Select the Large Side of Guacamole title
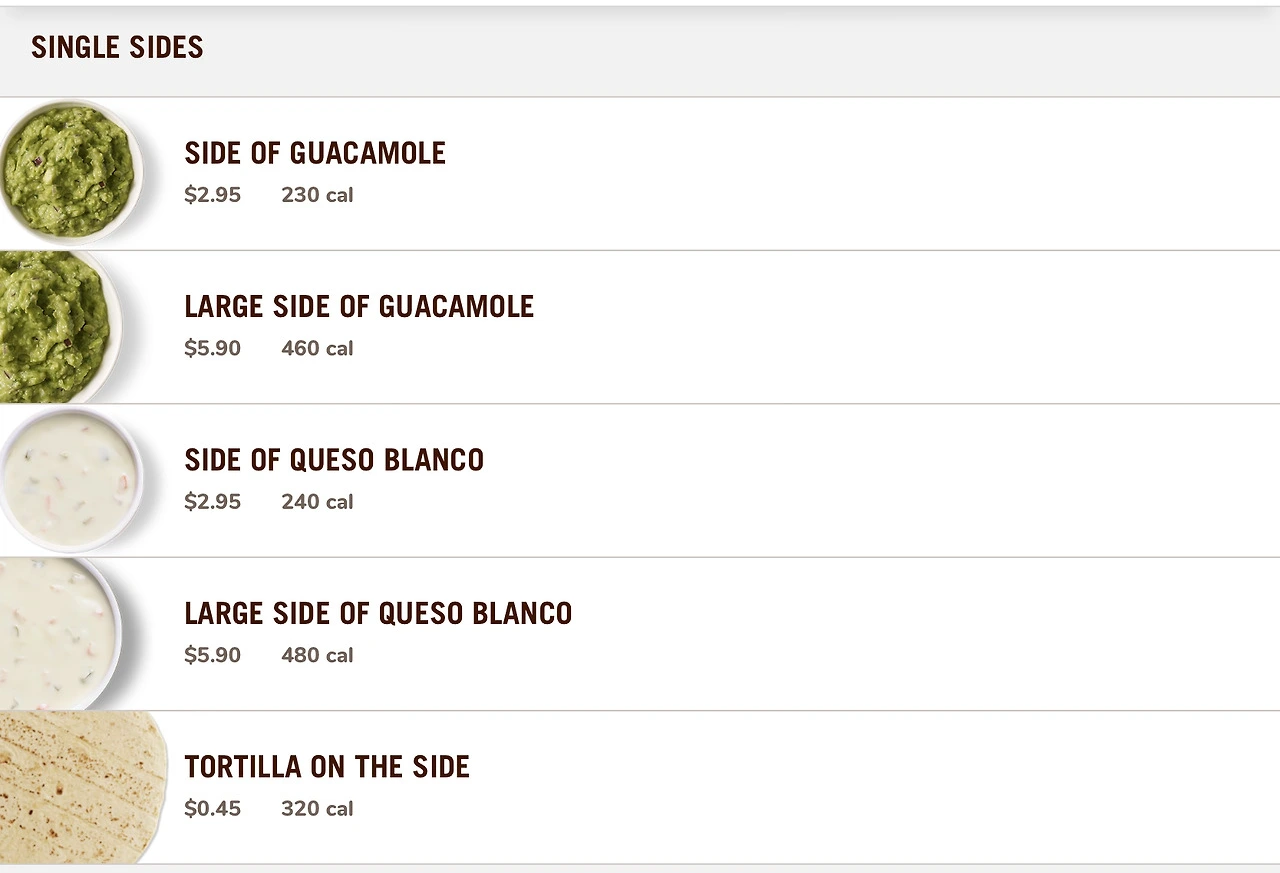 (x=359, y=306)
